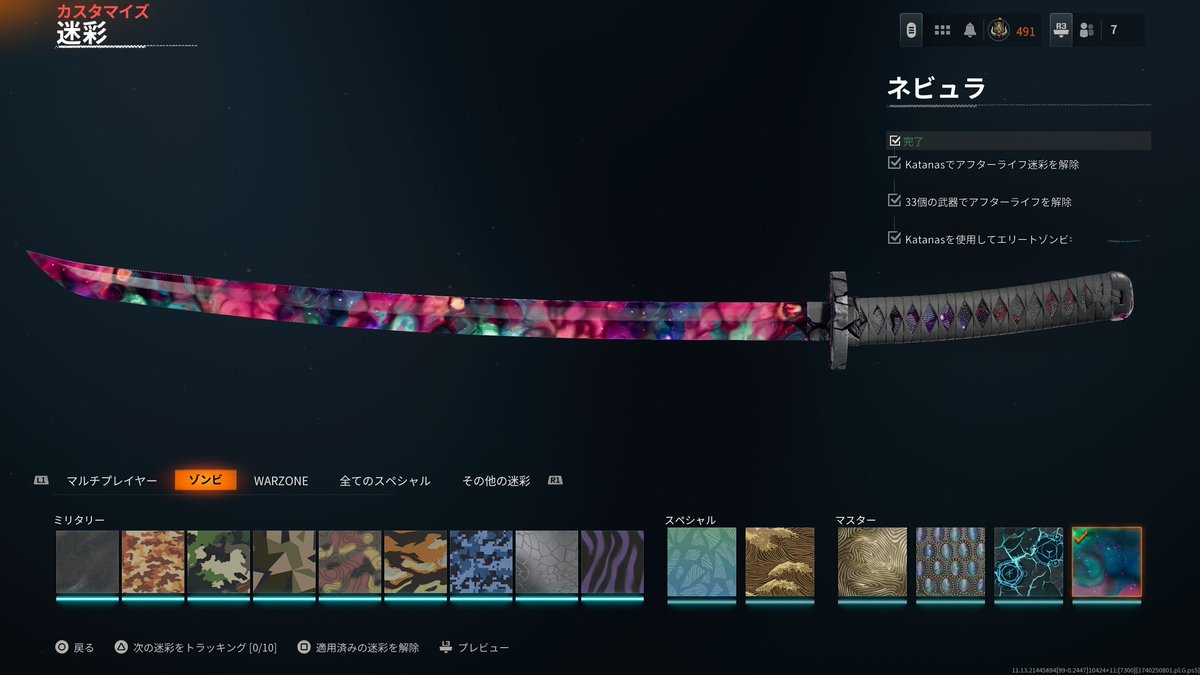Screen dimensions: 1200x675
Task: Open the grid apps icon in top bar
Action: click(942, 30)
